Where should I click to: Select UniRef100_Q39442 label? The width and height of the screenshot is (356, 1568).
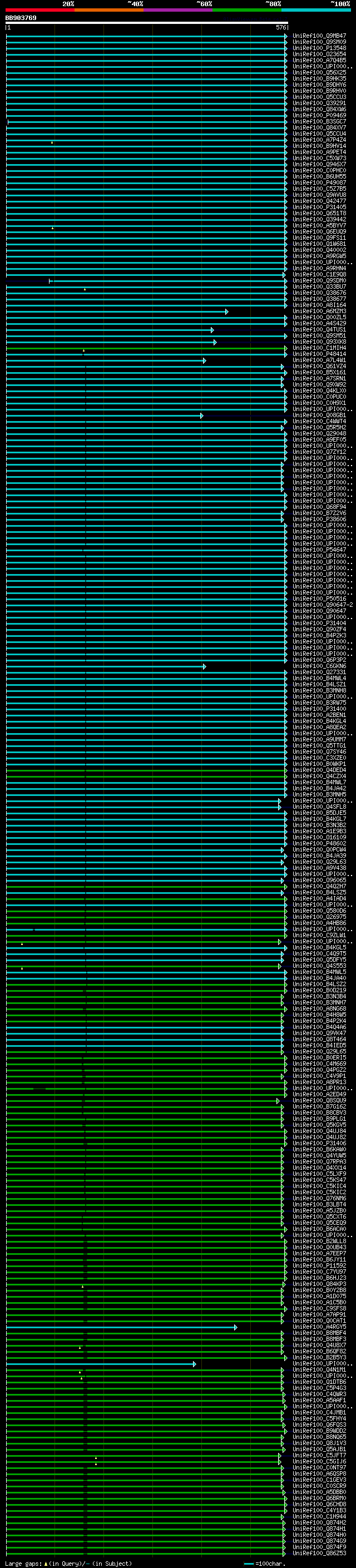[319, 219]
